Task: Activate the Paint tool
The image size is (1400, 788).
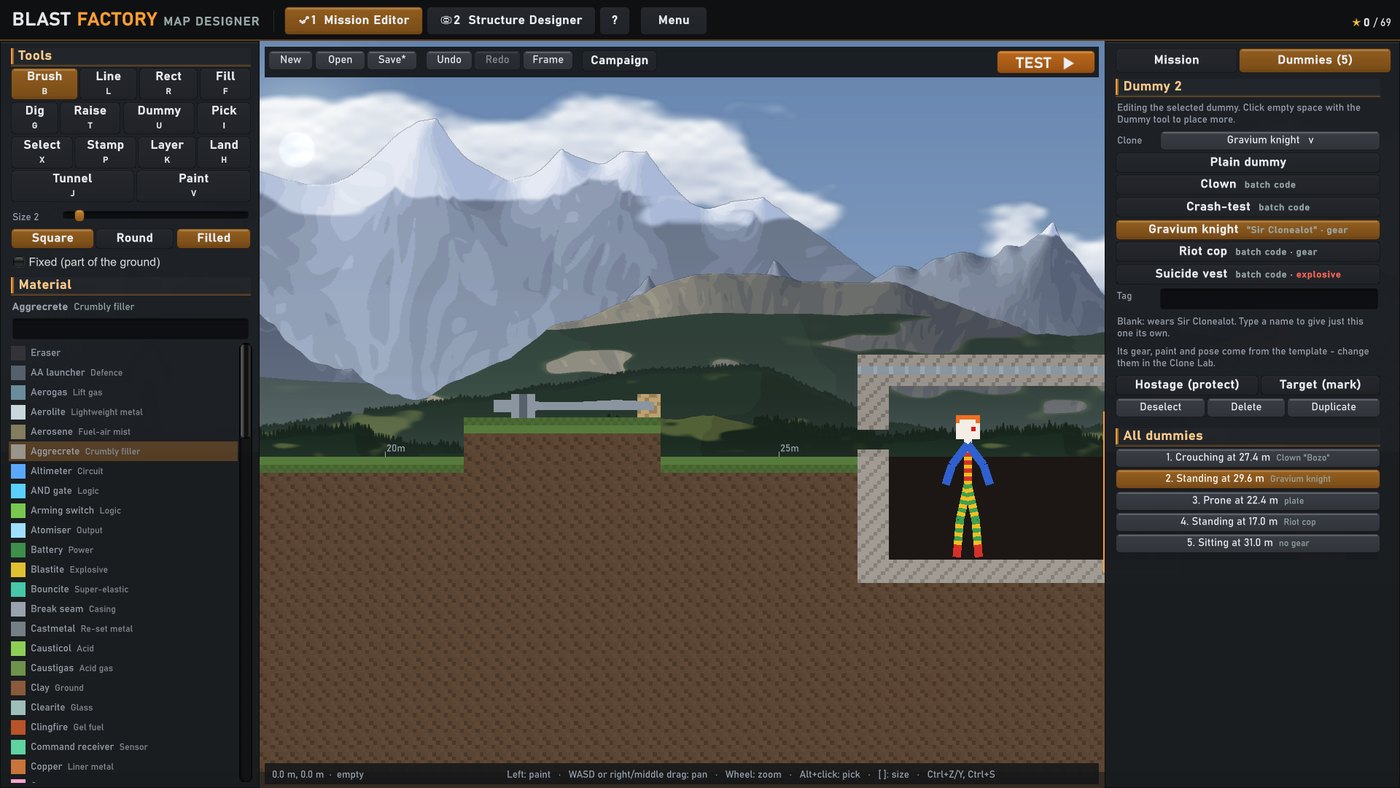Action: (194, 185)
